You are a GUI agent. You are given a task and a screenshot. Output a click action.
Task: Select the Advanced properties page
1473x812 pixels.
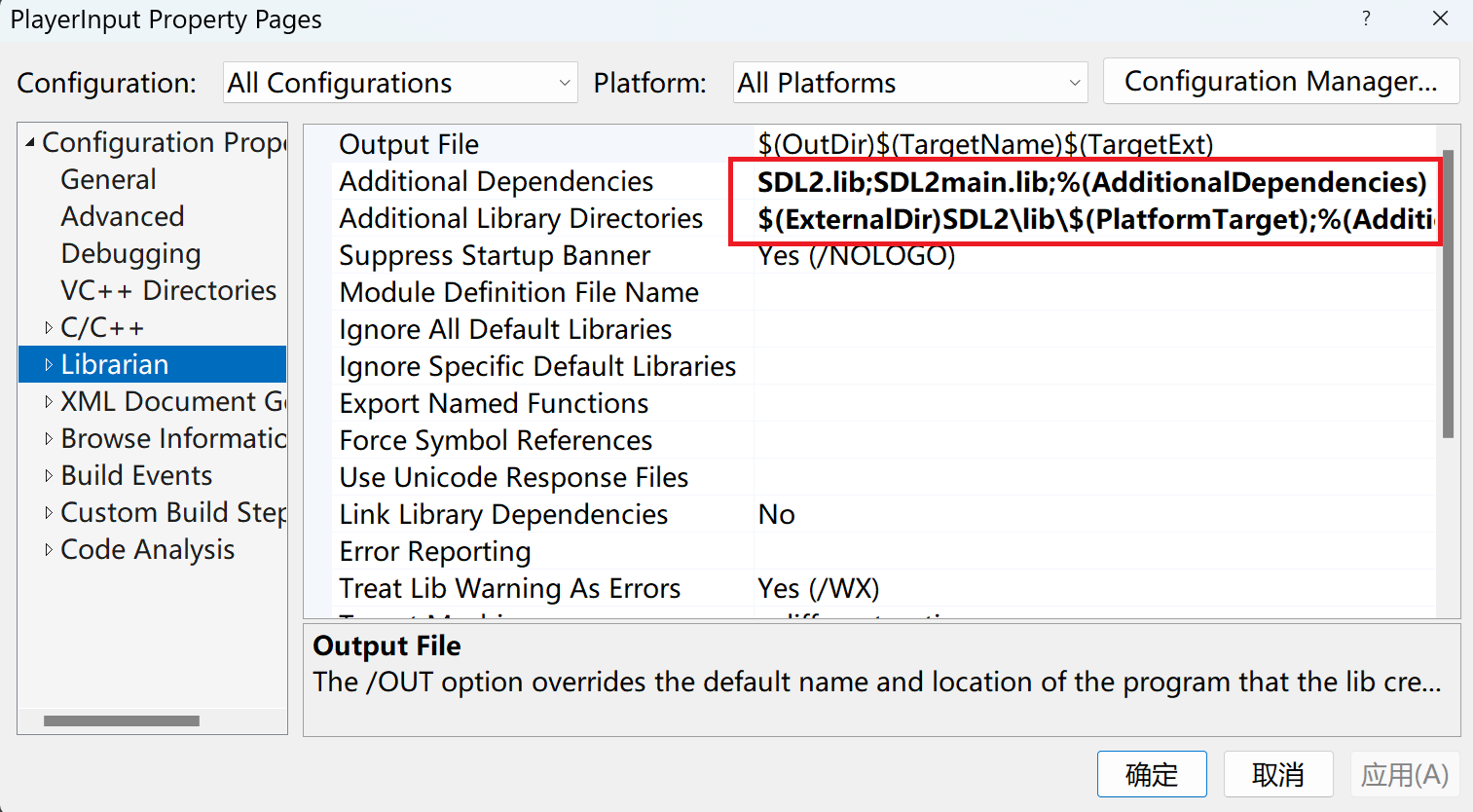tap(123, 217)
